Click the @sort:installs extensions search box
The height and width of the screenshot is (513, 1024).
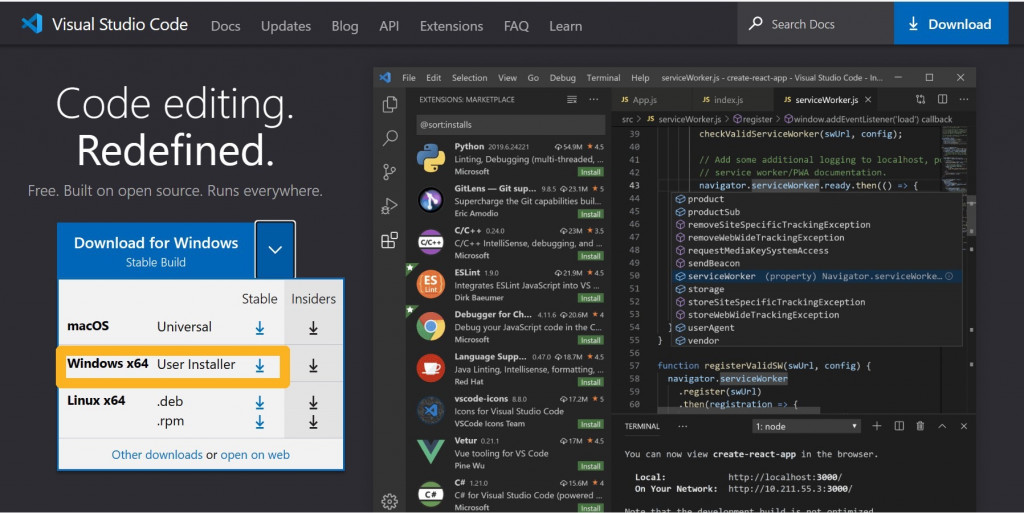click(x=511, y=125)
